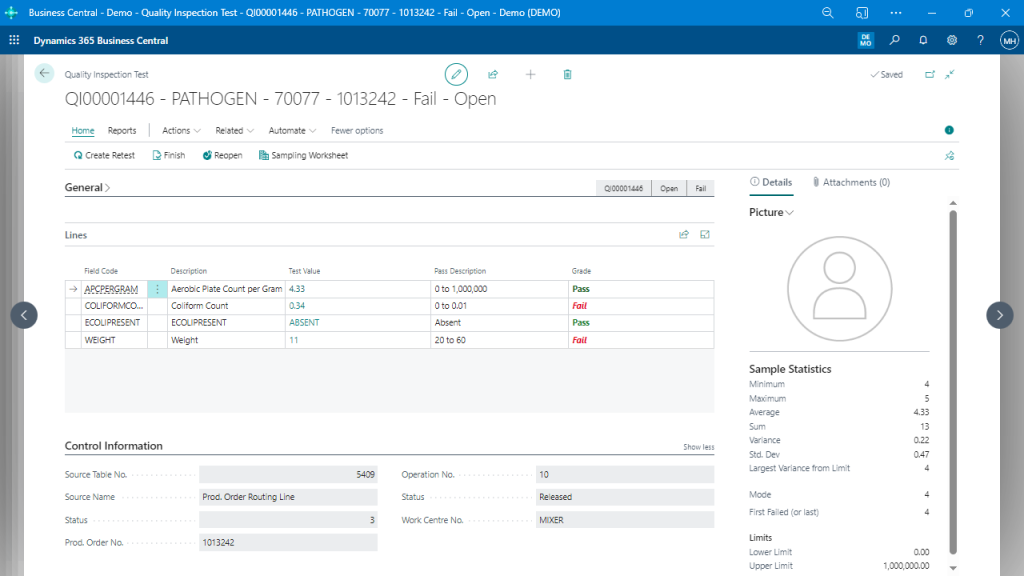The height and width of the screenshot is (576, 1024).
Task: Maximize the Lines section icon
Action: (x=705, y=235)
